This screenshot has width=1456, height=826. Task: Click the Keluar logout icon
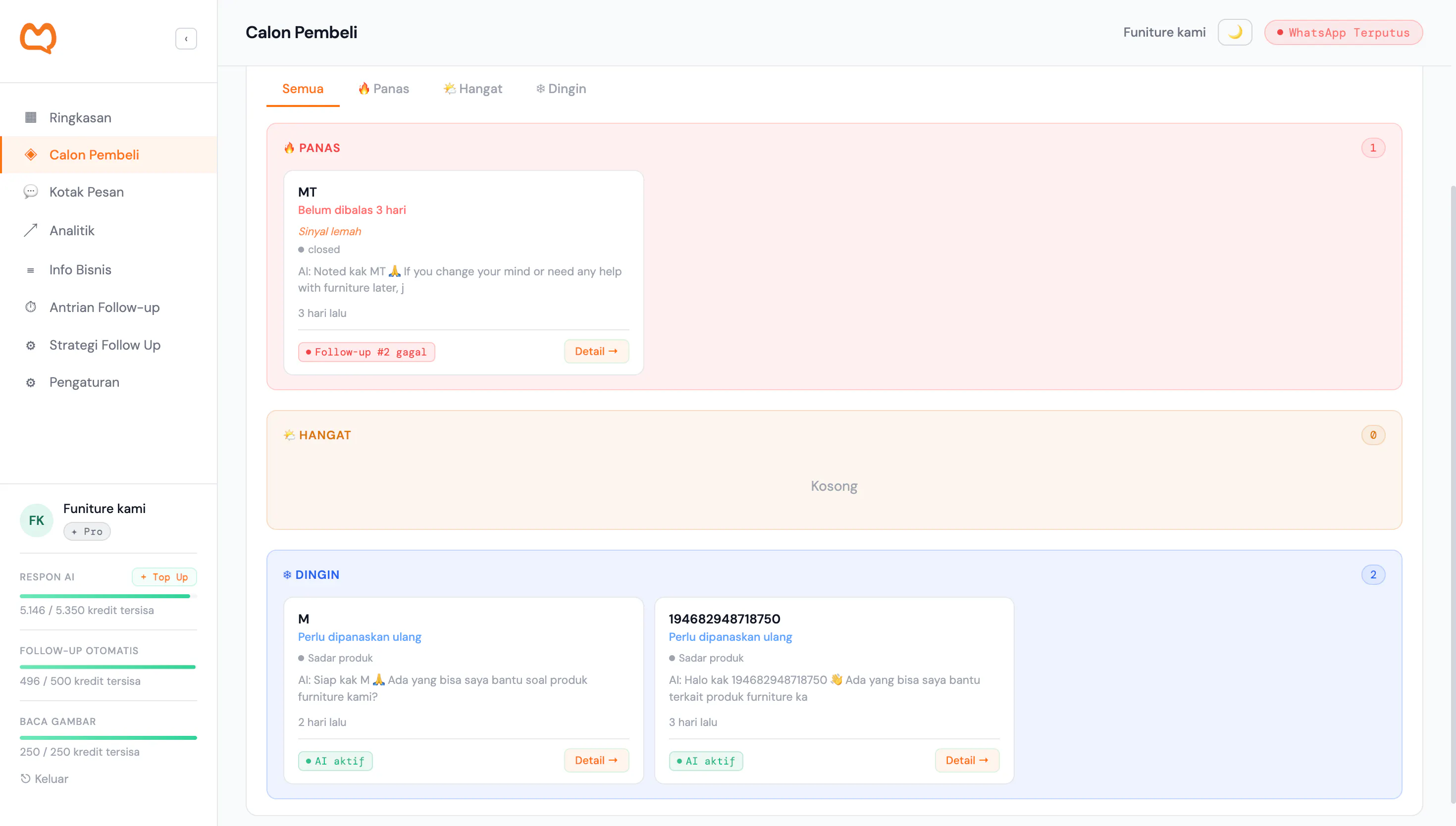(26, 778)
